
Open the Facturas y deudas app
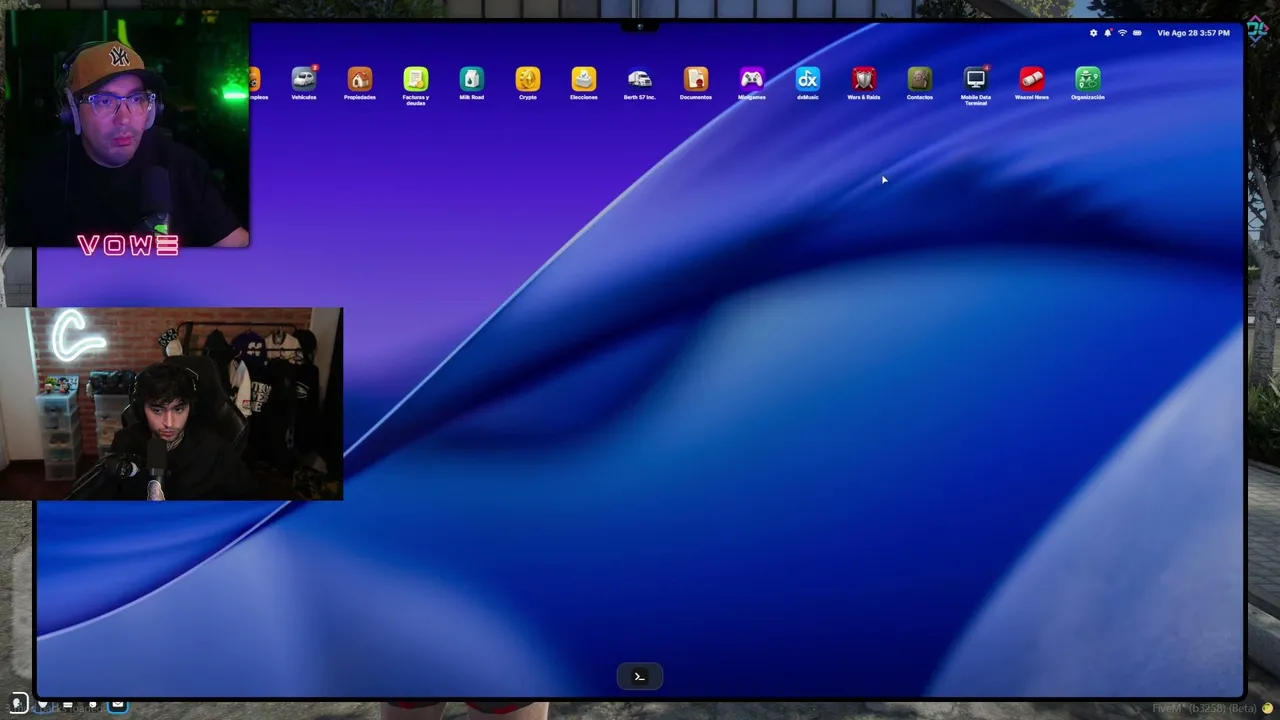coord(416,78)
